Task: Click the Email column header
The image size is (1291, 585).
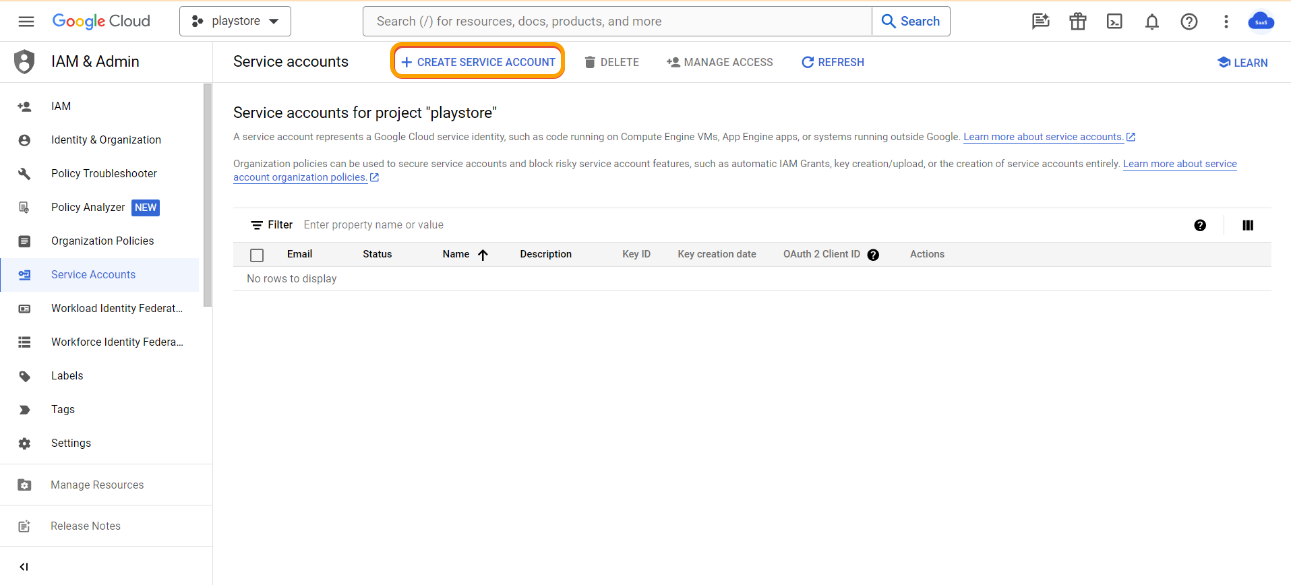Action: click(300, 254)
